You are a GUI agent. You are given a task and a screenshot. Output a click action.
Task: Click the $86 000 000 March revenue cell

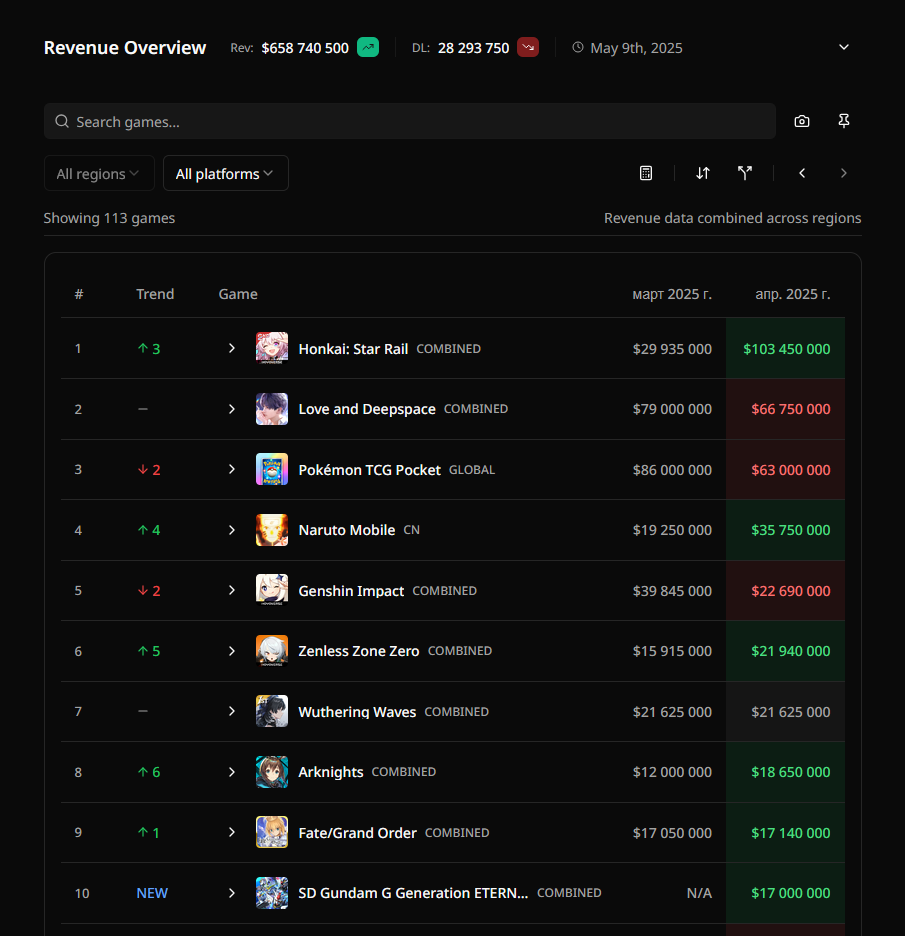point(672,470)
